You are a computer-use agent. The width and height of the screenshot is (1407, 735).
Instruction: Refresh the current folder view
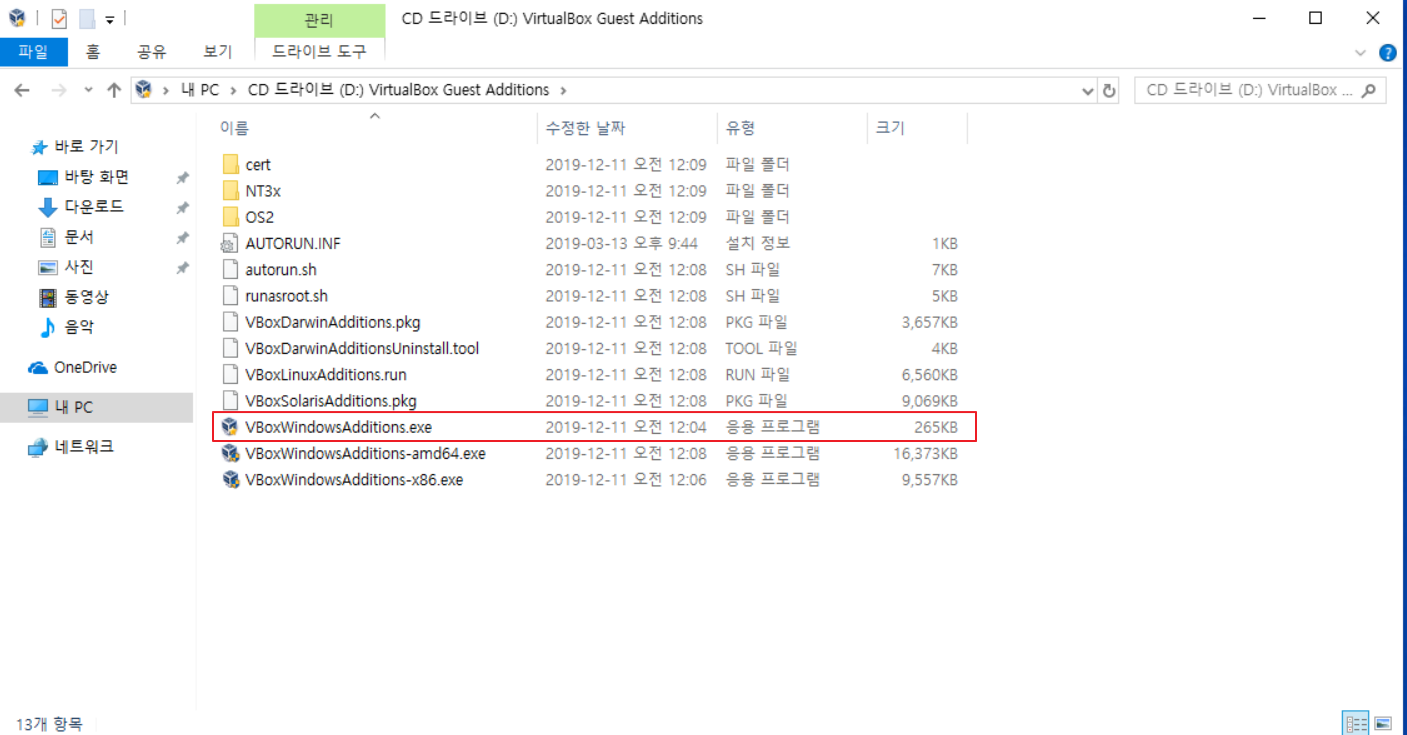(1109, 90)
